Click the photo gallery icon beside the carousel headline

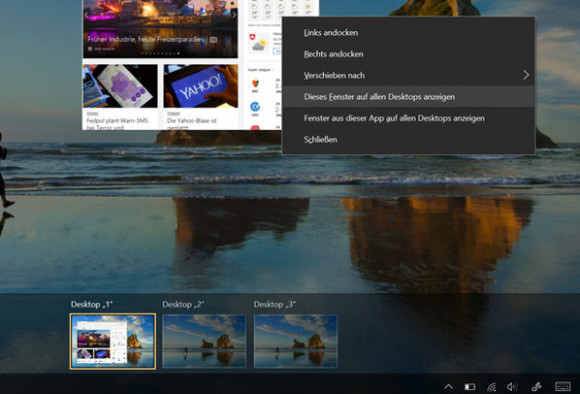213,40
